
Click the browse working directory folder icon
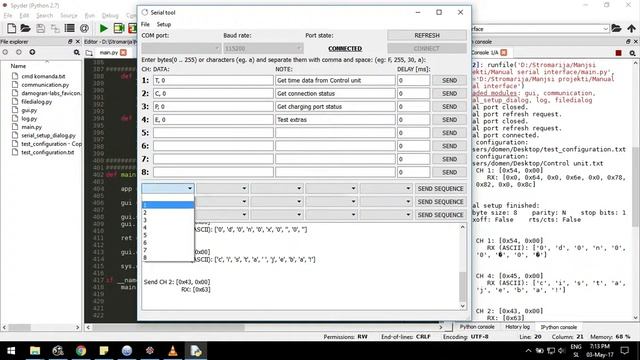click(x=616, y=29)
